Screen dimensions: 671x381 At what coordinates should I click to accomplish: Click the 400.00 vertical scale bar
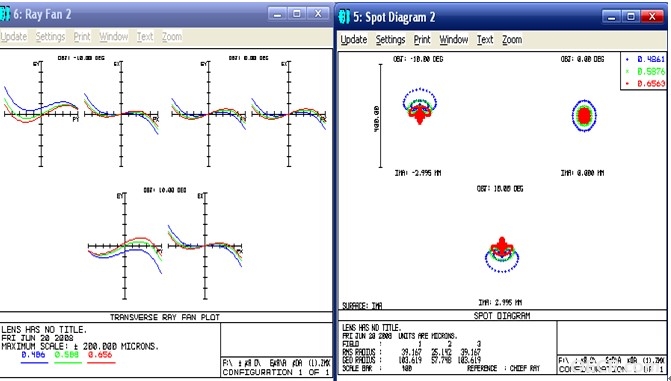coord(380,116)
